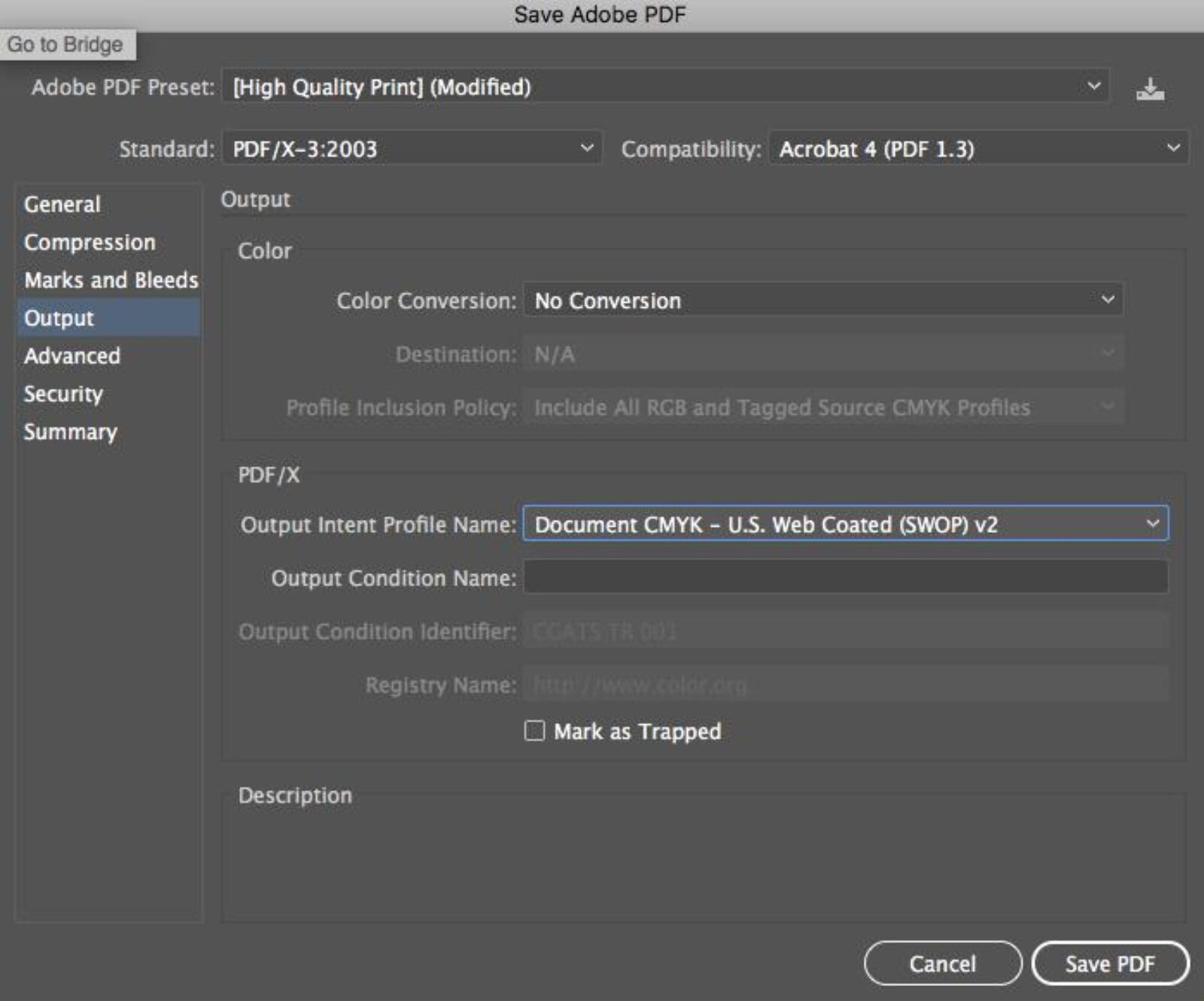Click the Save Adobe PDF title text
Image resolution: width=1204 pixels, height=1001 pixels.
pyautogui.click(x=600, y=14)
